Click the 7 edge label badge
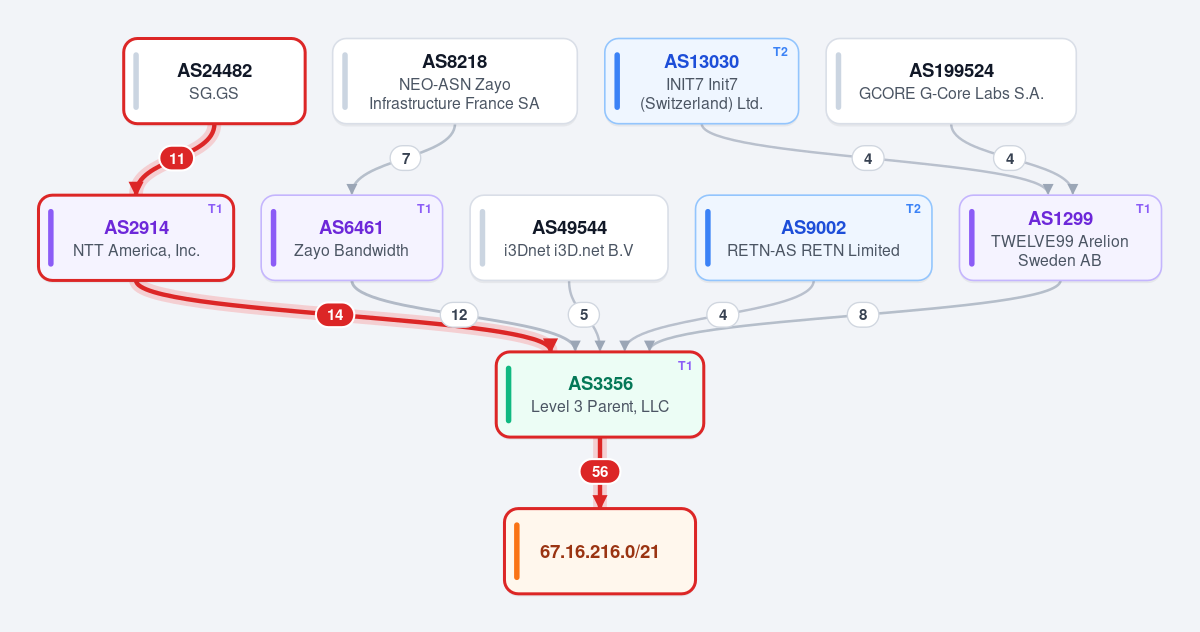1200x632 pixels. pyautogui.click(x=405, y=158)
